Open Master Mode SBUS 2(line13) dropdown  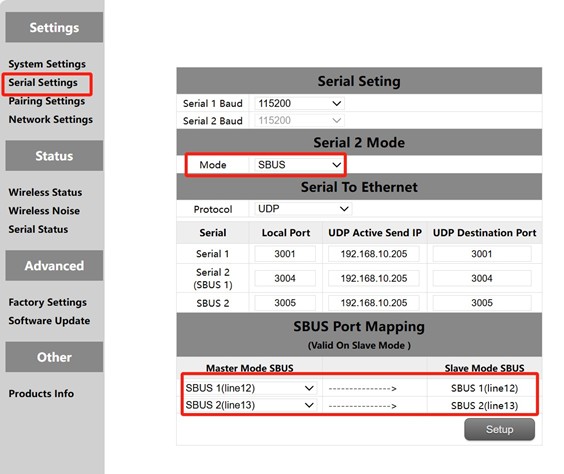(250, 405)
